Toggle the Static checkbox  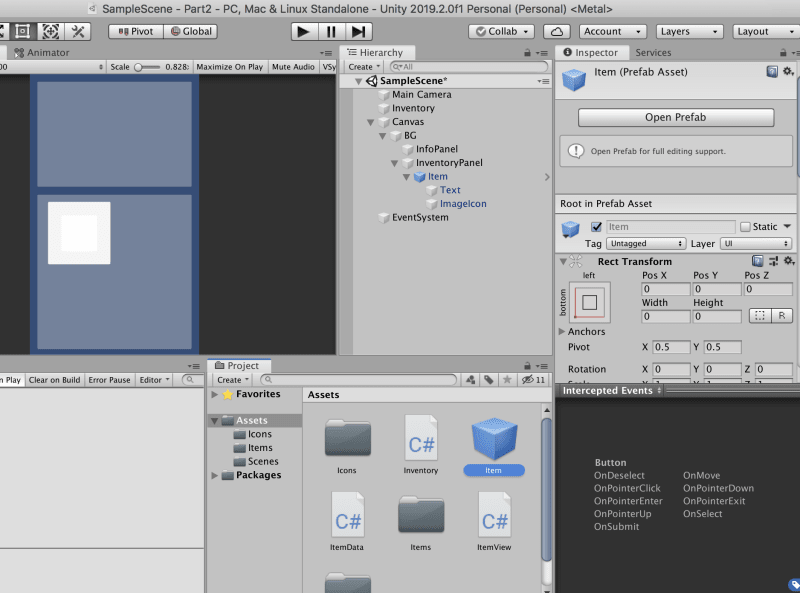745,227
